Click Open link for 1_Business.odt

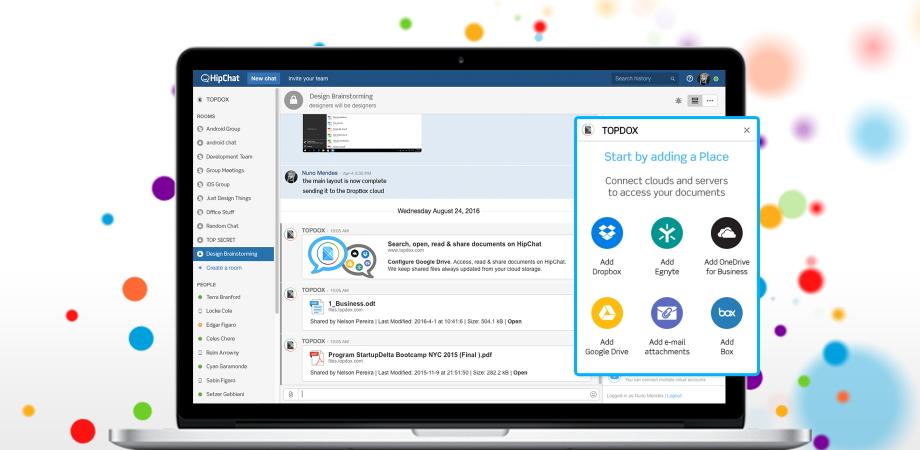click(515, 322)
